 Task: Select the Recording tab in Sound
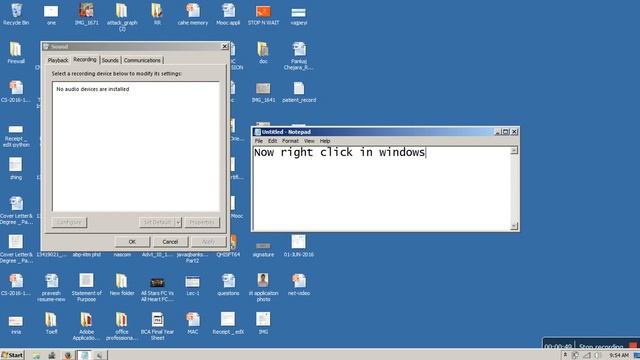click(85, 59)
